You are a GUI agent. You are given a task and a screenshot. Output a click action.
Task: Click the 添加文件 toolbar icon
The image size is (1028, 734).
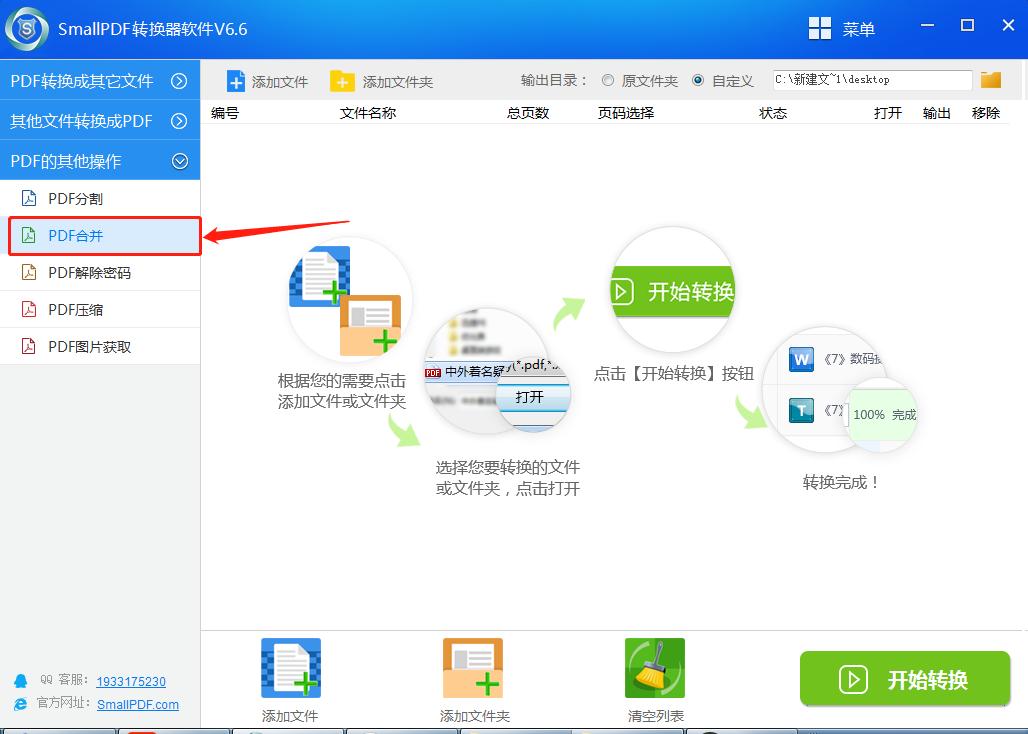236,81
